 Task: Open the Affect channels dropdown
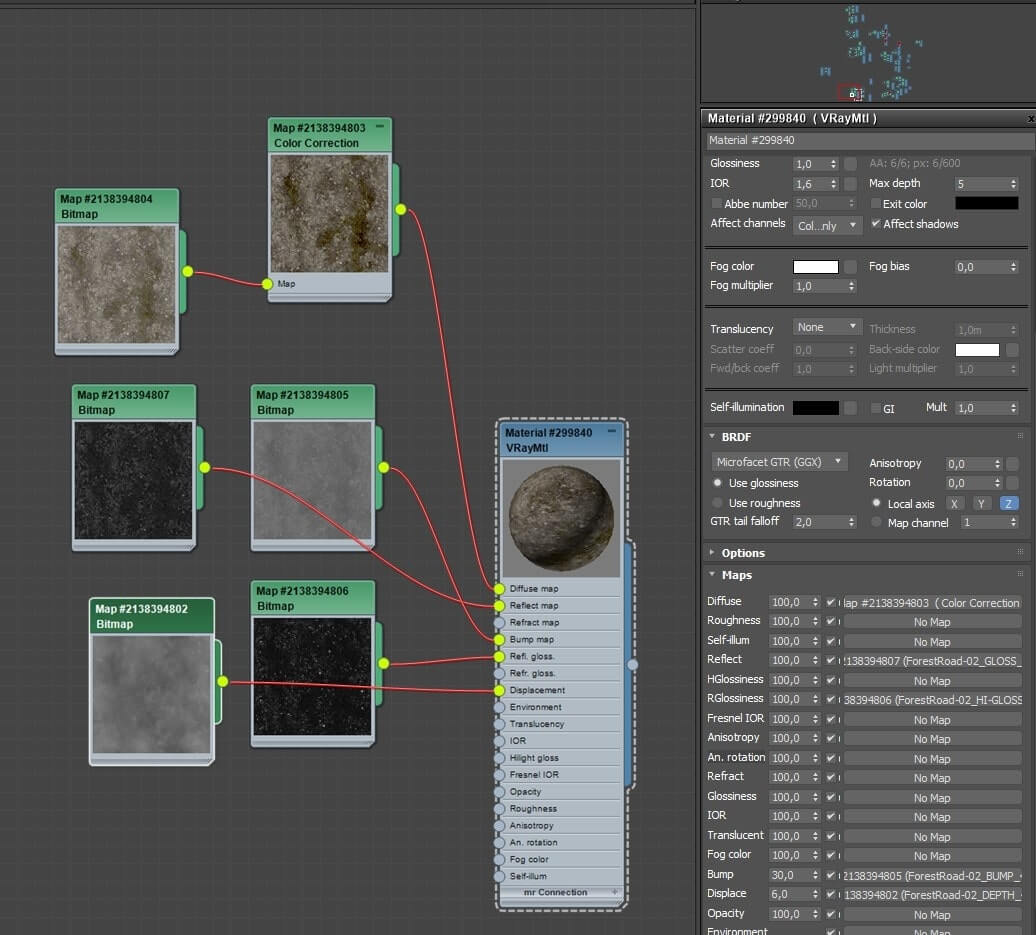click(x=827, y=225)
